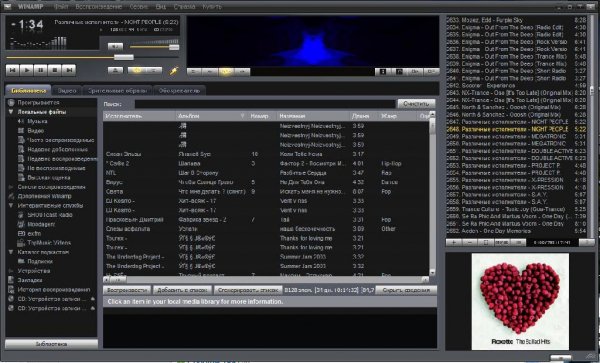Open the Файл menu
The image size is (600, 363).
(61, 7)
